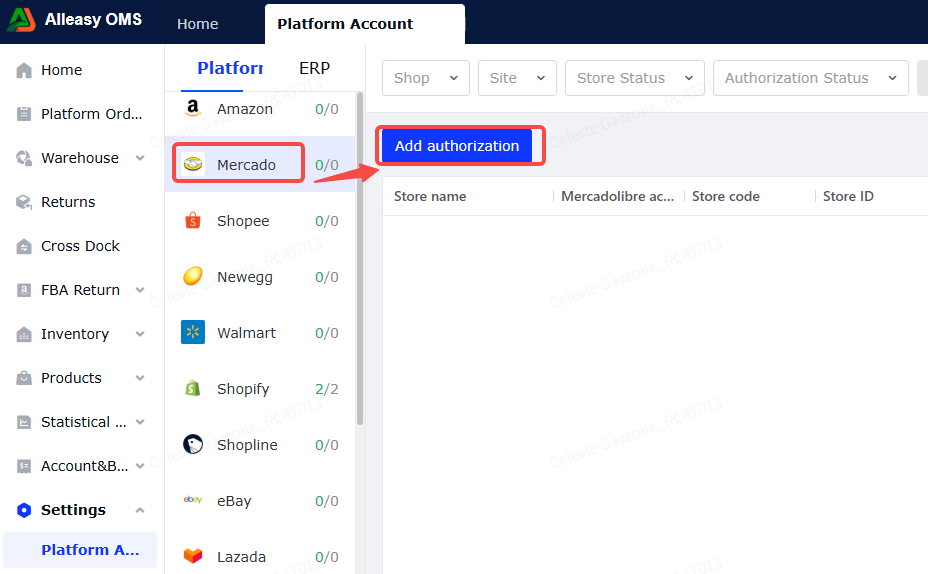The image size is (928, 574).
Task: Click the Cross Dock sidebar icon
Action: [24, 246]
